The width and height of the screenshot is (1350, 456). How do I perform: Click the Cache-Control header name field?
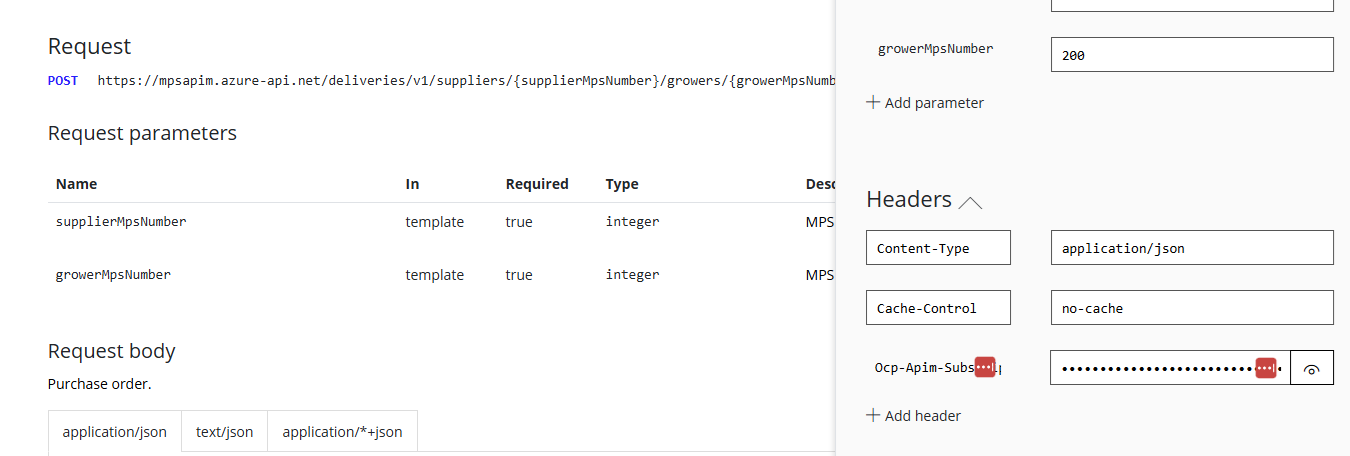pos(938,308)
